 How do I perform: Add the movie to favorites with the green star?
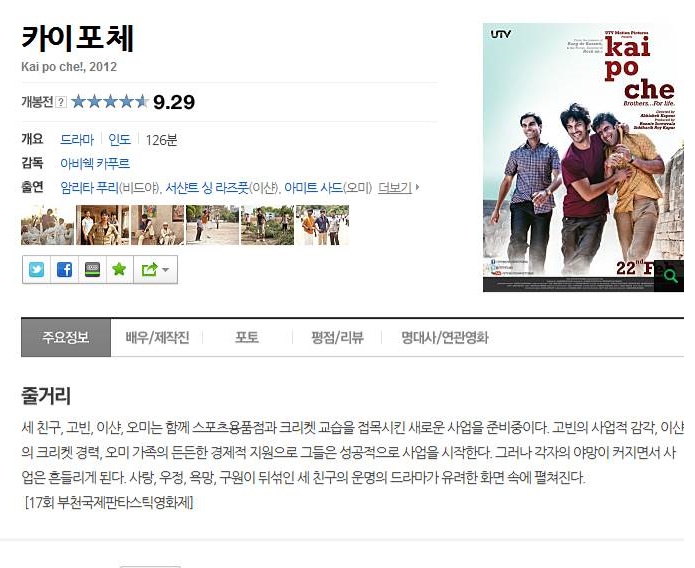[x=119, y=269]
